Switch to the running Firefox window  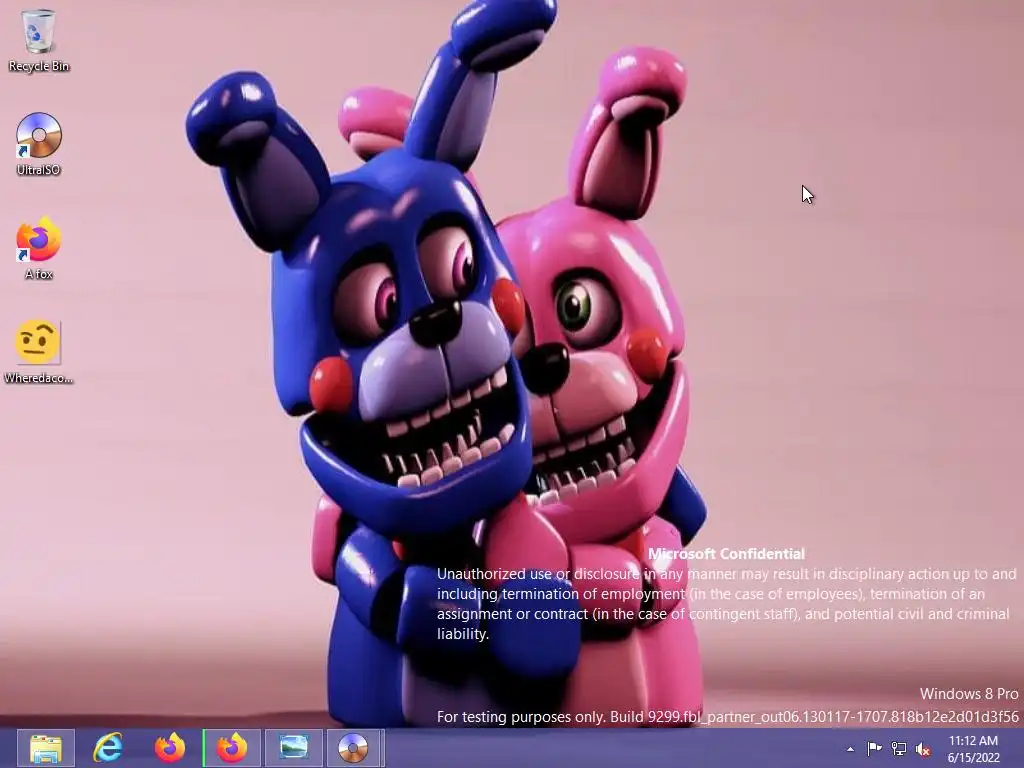tap(232, 748)
